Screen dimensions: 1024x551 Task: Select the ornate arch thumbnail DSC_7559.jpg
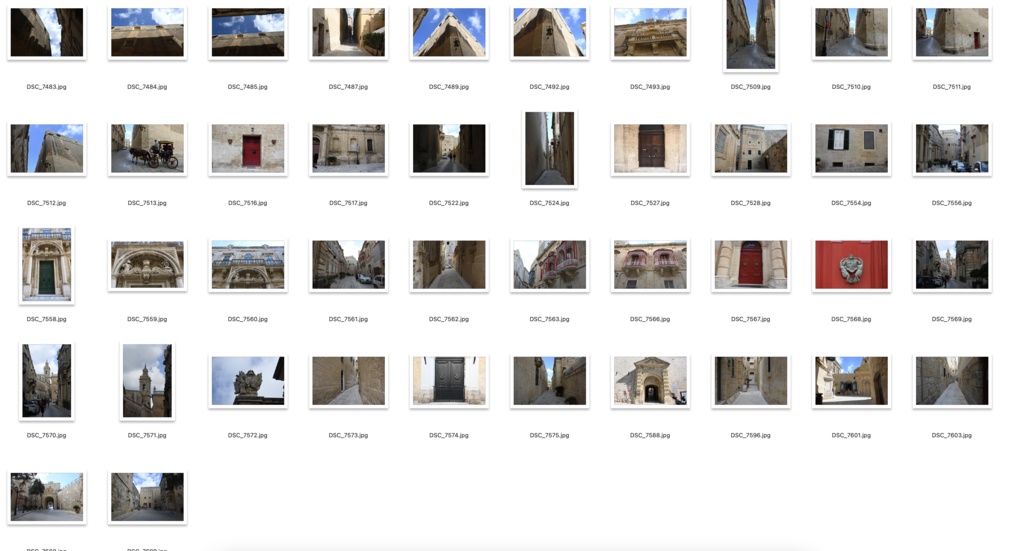tap(147, 264)
